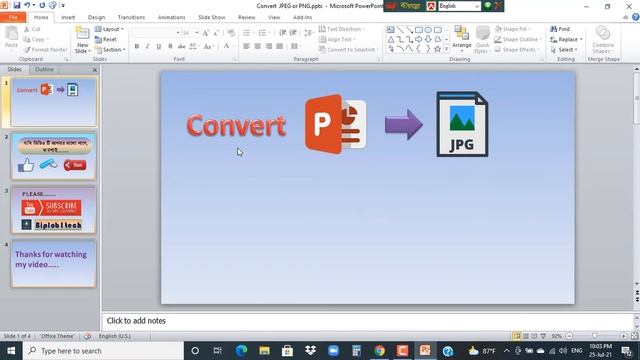The width and height of the screenshot is (640, 360).
Task: Align text to the left
Action: pyautogui.click(x=247, y=46)
